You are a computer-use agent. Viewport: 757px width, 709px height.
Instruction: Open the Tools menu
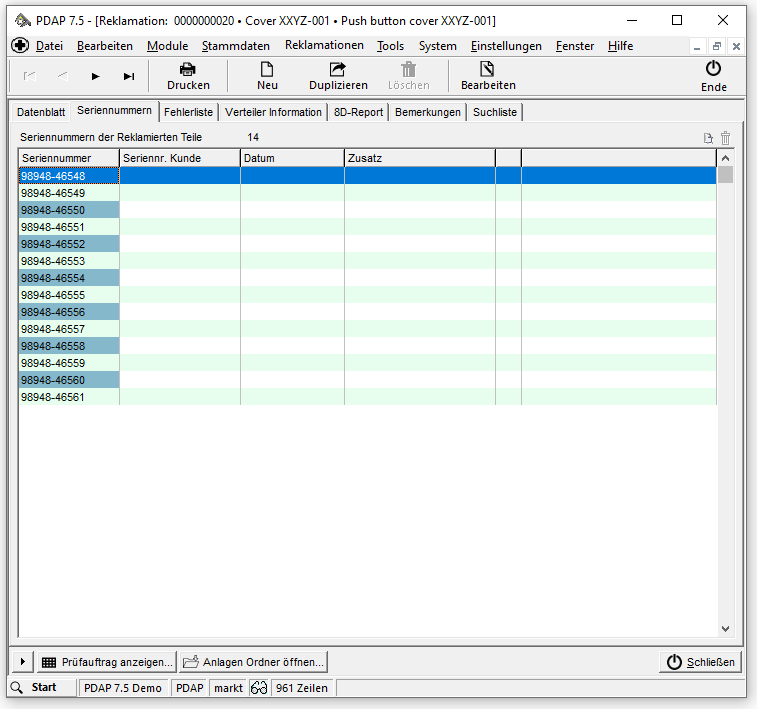tap(390, 46)
